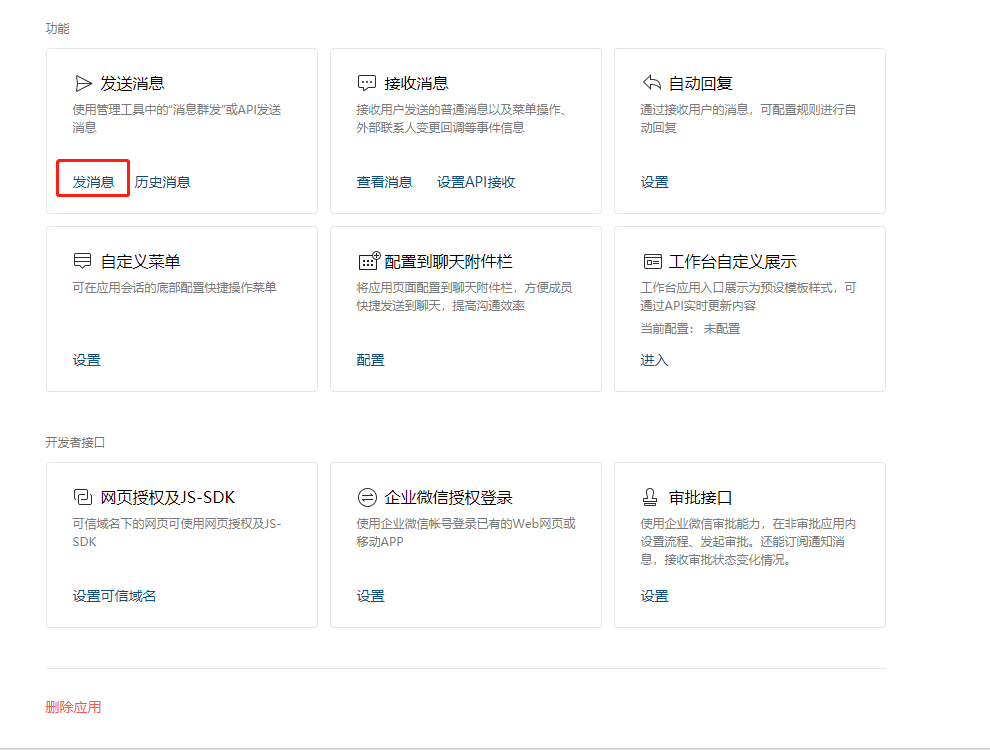Screen dimensions: 990x750
Task: Click the keyboard-plus icon beside 配置到聊天附件栏
Action: pyautogui.click(x=369, y=260)
